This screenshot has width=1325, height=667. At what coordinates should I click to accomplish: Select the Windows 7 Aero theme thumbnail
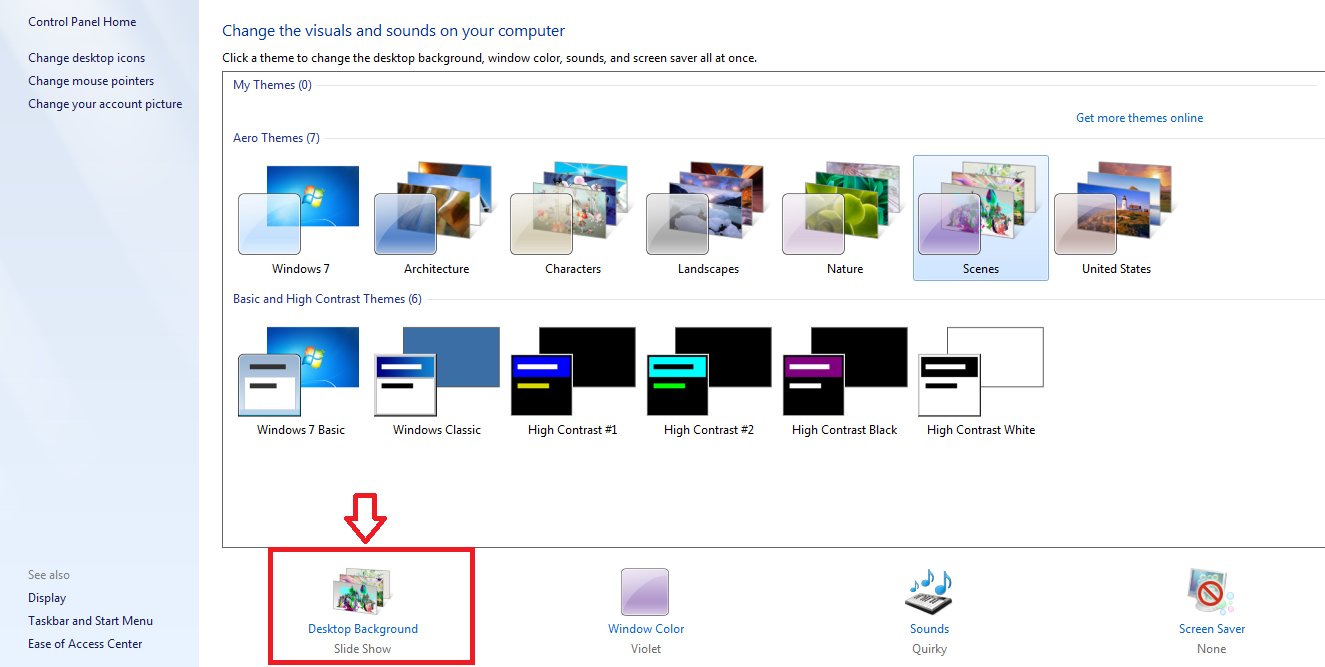point(300,210)
